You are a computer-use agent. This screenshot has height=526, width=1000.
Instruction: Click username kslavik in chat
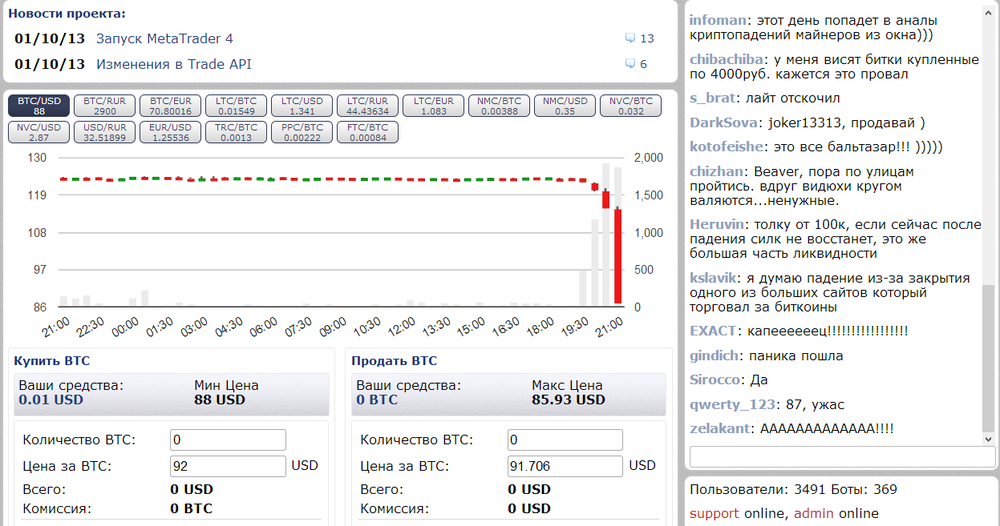point(712,278)
